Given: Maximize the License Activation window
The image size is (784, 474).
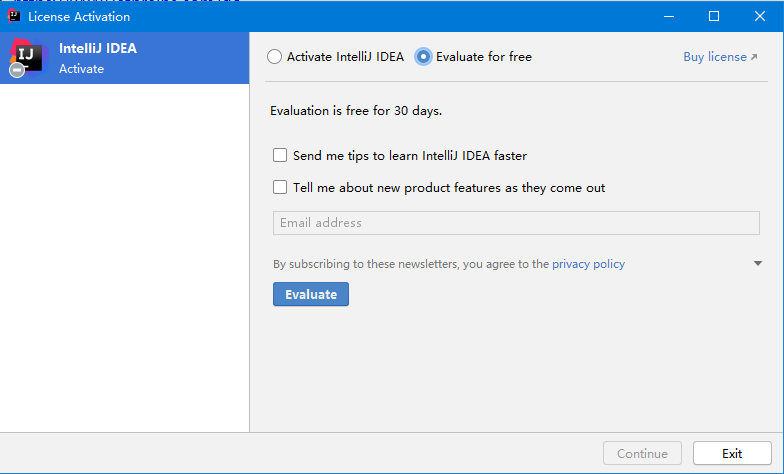Looking at the screenshot, I should click(714, 16).
